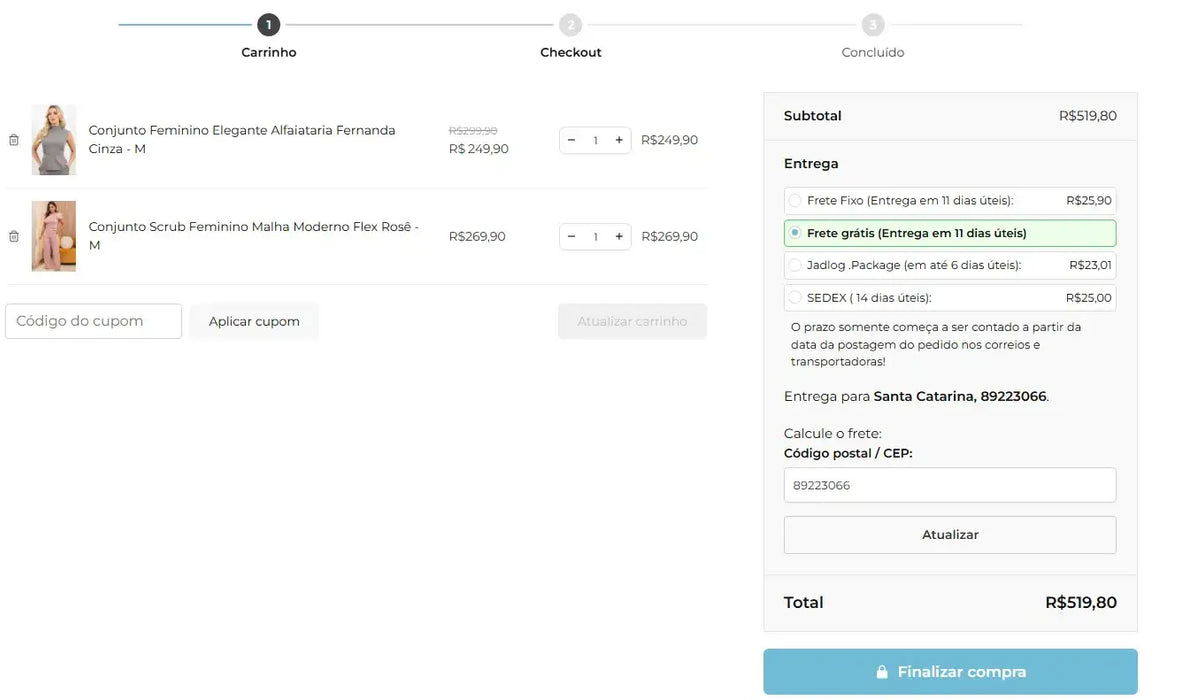This screenshot has height=700, width=1204.
Task: Open the gray Fernanda outfit thumbnail
Action: click(53, 140)
